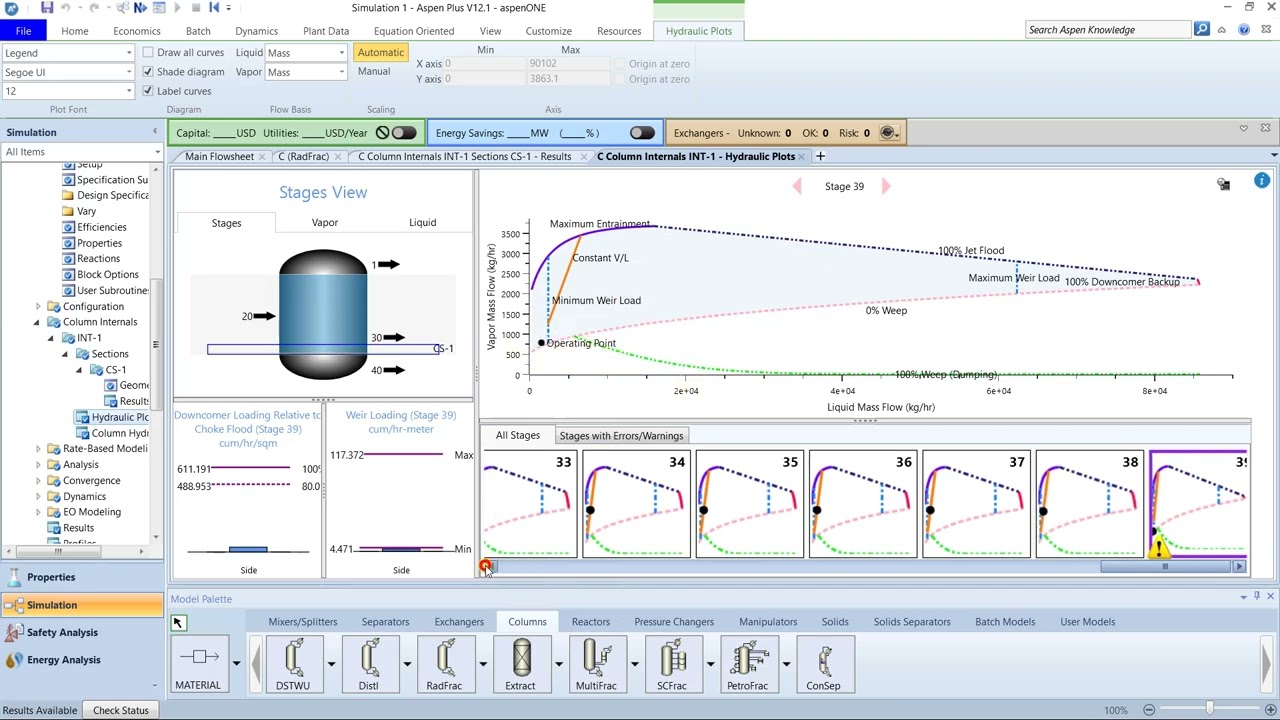Open the Safety Analysis environment button
This screenshot has height=720, width=1280.
[x=82, y=632]
